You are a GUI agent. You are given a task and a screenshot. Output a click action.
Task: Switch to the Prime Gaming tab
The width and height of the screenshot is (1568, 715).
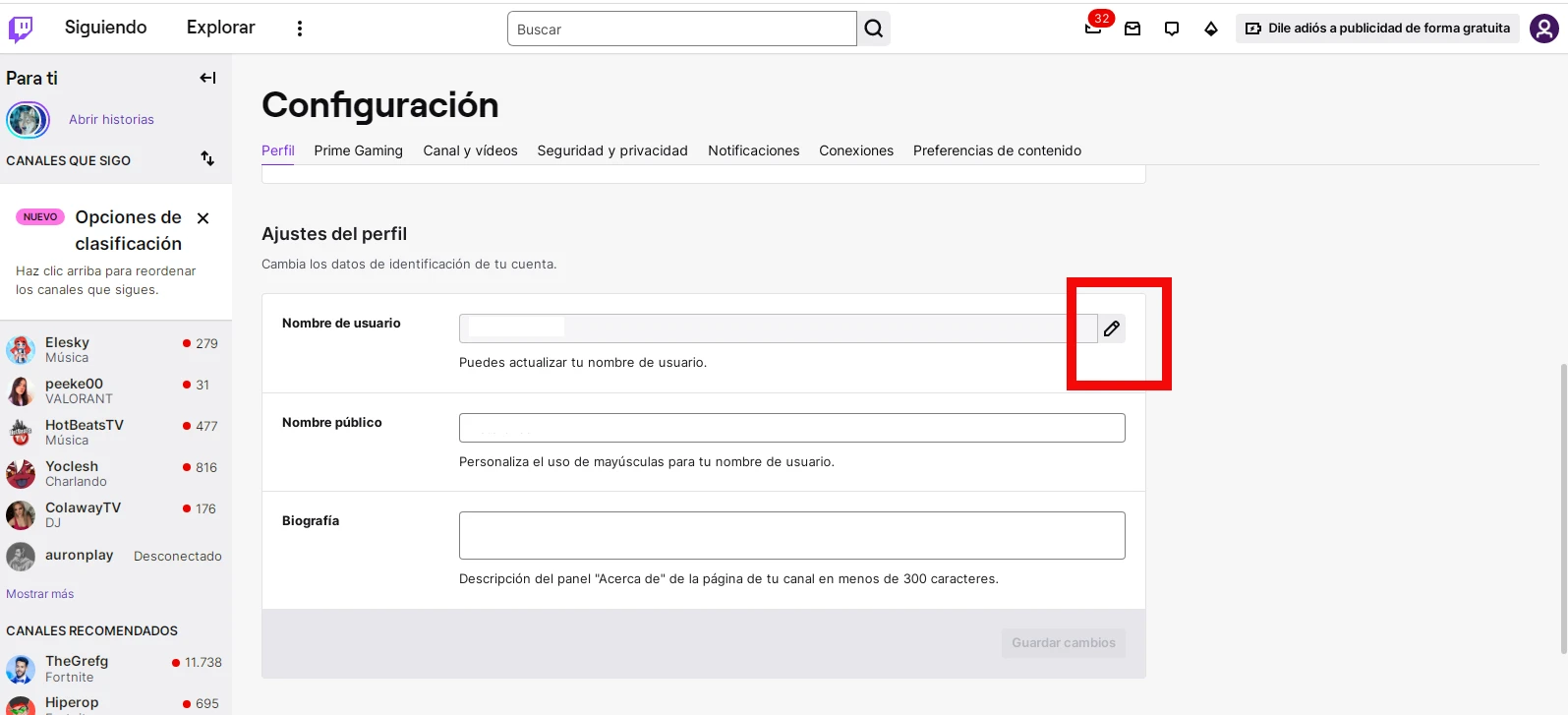tap(358, 150)
